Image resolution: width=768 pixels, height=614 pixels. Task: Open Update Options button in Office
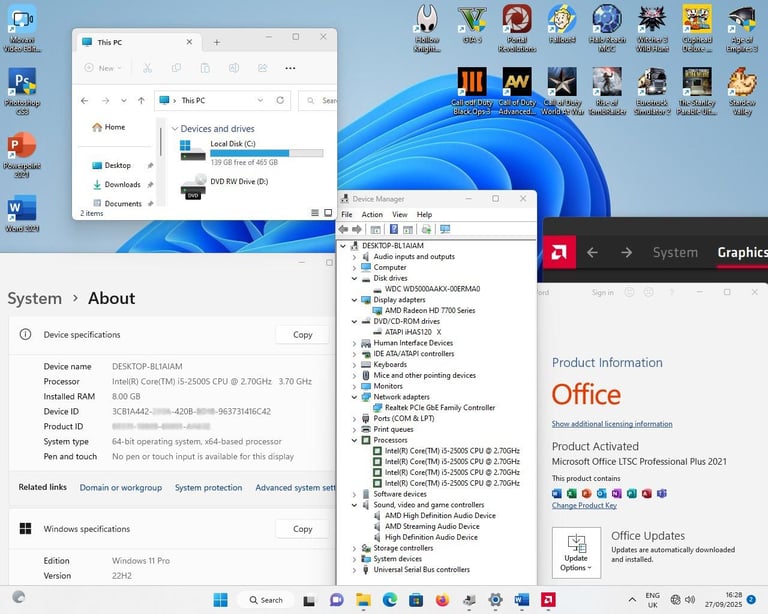(576, 553)
